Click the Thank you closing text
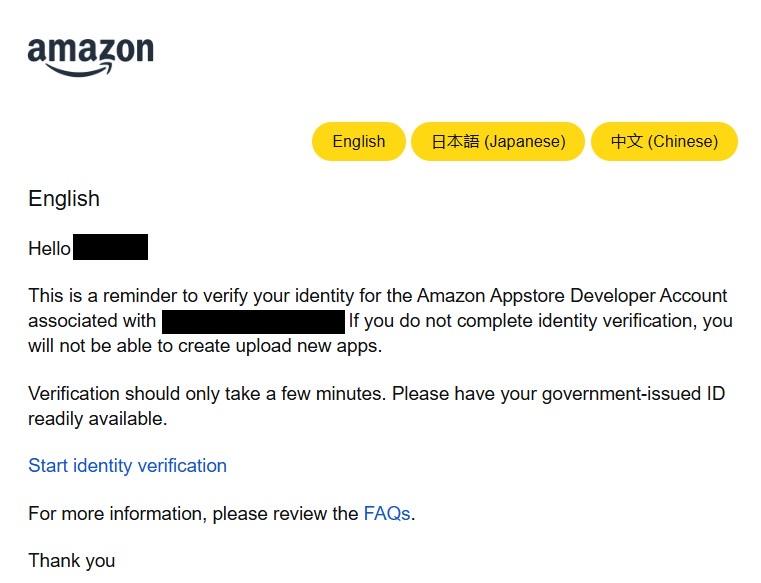The width and height of the screenshot is (761, 583). click(x=71, y=561)
